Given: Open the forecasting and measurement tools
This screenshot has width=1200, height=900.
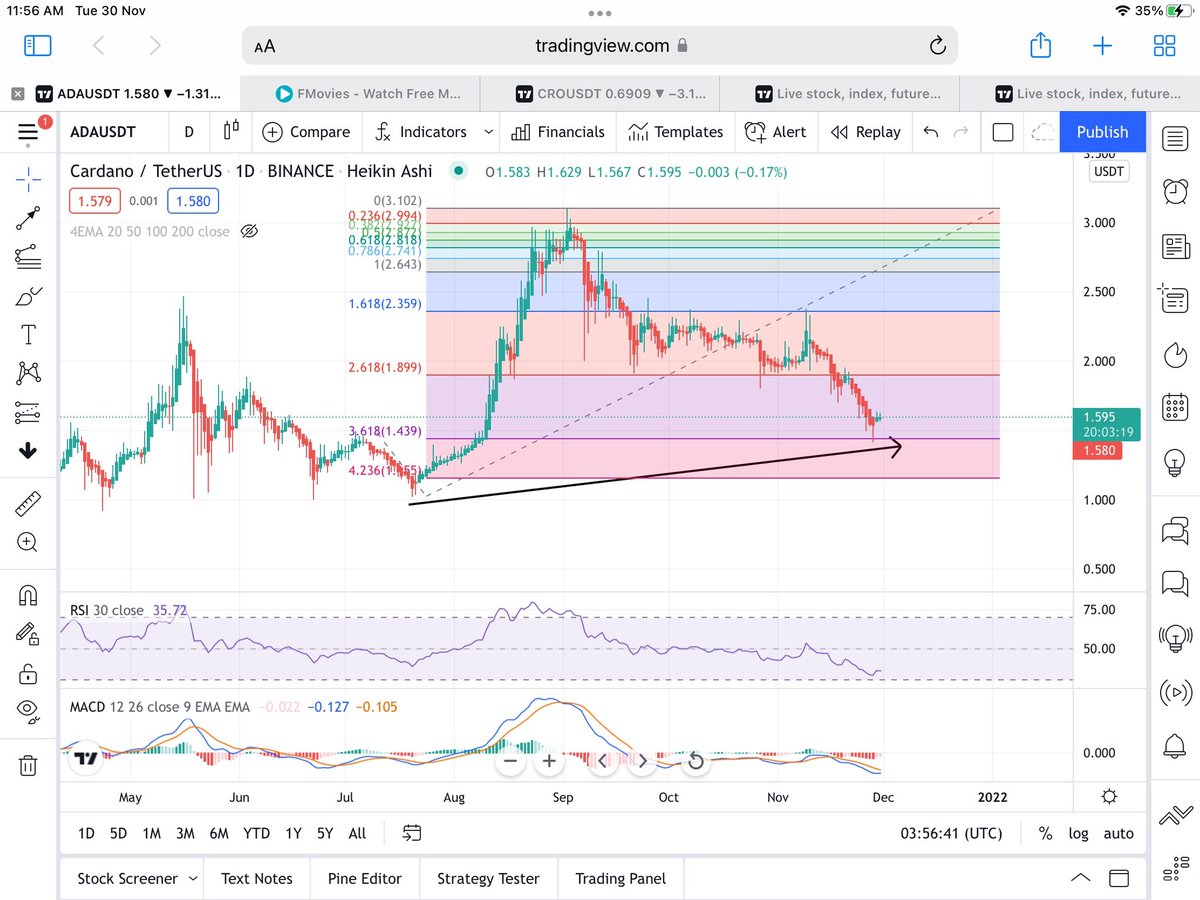Looking at the screenshot, I should (x=28, y=411).
